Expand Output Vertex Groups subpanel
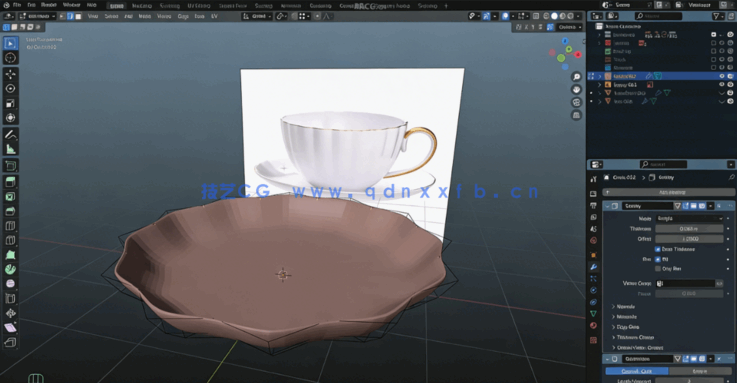Viewport: 737px width, 383px height. coord(639,348)
